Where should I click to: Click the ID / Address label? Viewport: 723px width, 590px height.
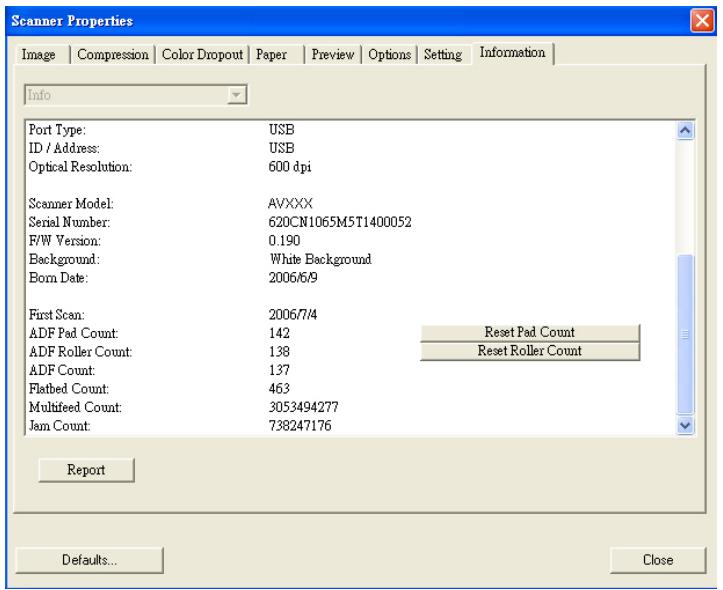(64, 148)
